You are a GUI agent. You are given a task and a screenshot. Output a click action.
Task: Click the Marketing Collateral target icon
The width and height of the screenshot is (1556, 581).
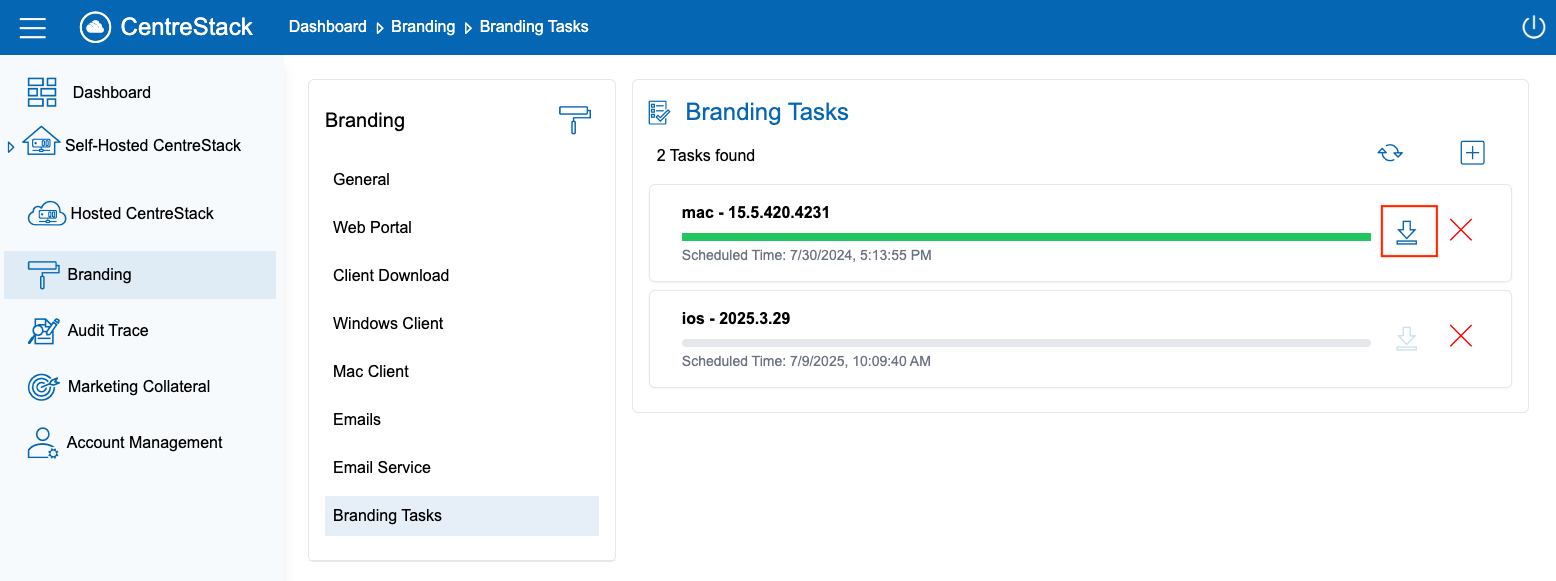click(44, 387)
